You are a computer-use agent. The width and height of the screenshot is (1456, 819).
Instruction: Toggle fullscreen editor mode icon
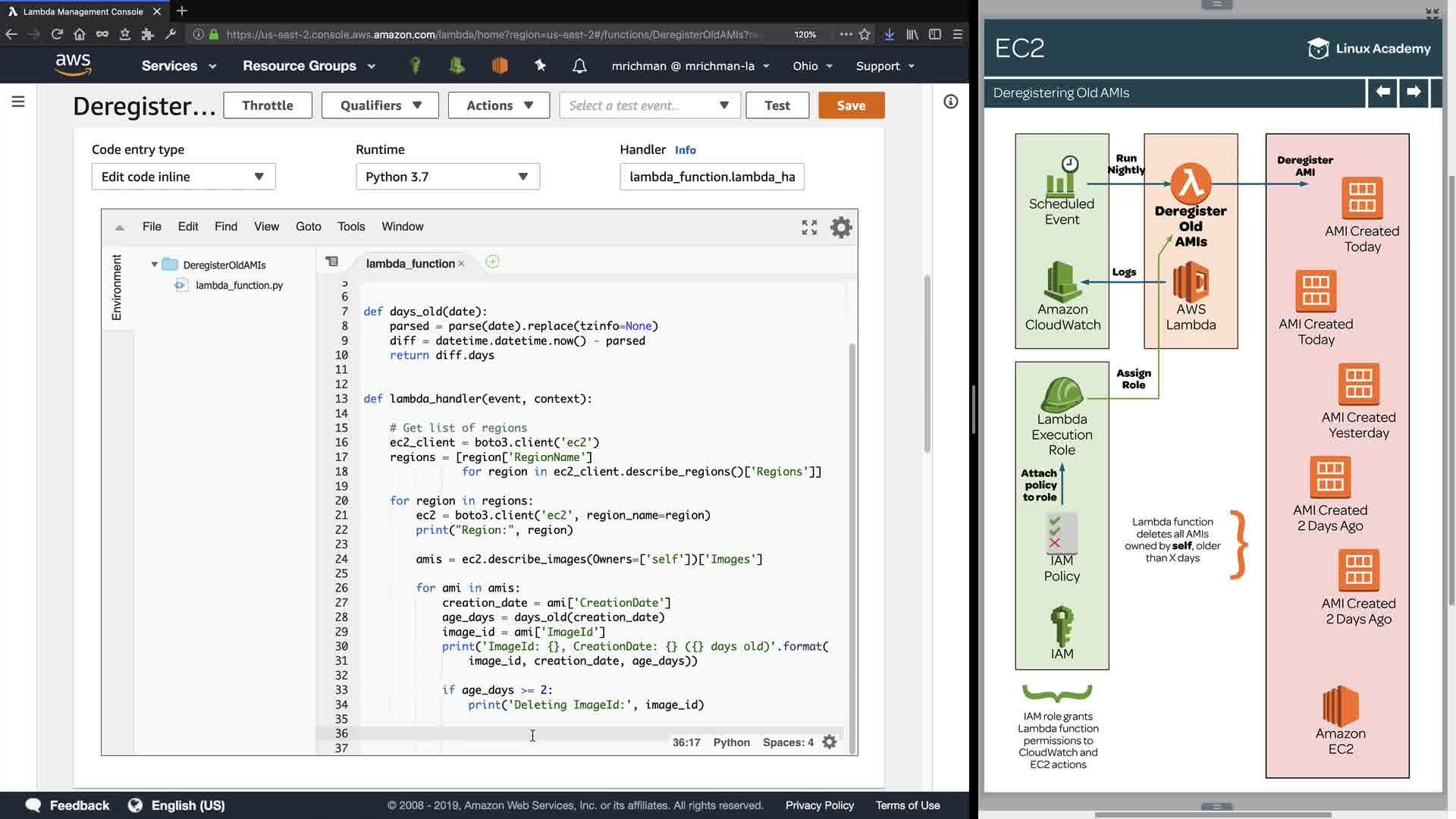[809, 227]
